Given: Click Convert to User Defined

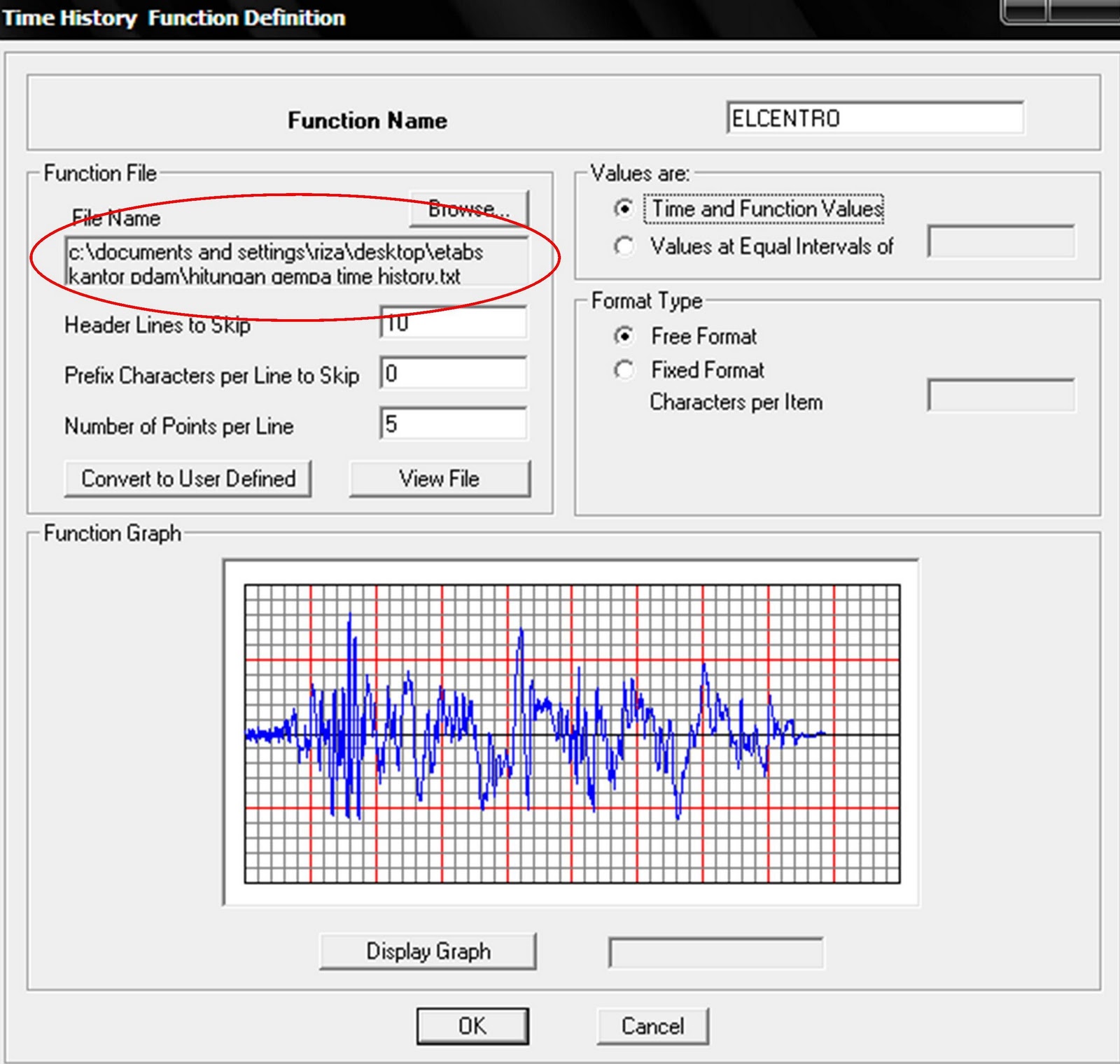Looking at the screenshot, I should tap(189, 479).
